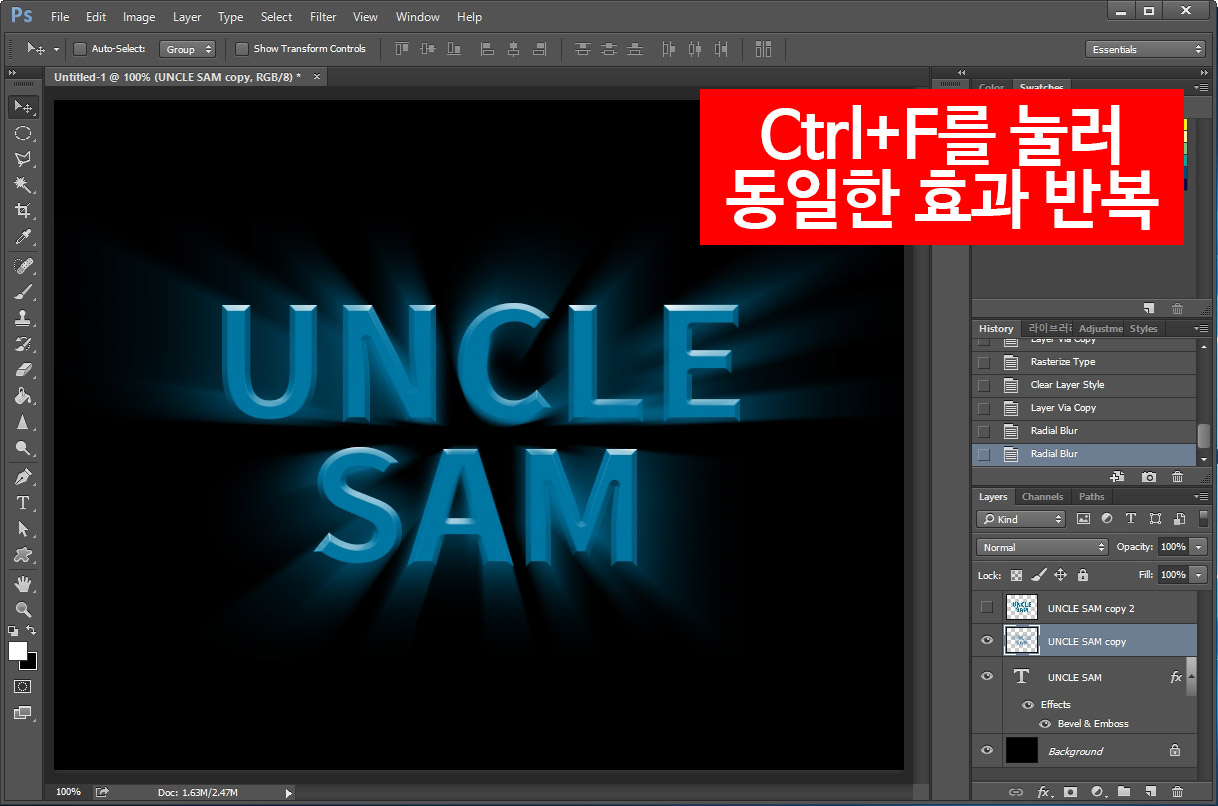The image size is (1218, 806).
Task: Click the Create a new layer icon
Action: point(1150,791)
